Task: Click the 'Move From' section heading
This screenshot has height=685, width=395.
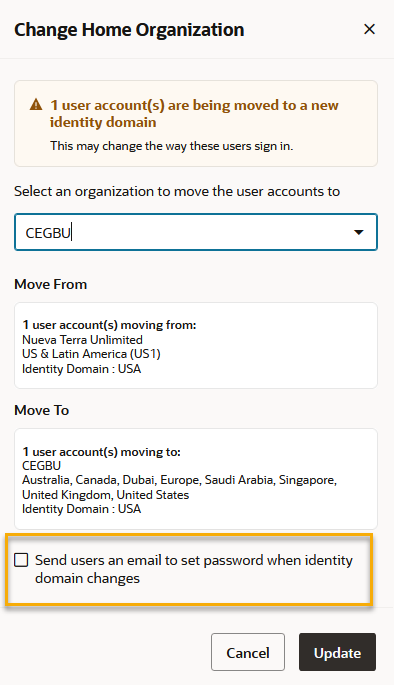Action: (x=51, y=284)
